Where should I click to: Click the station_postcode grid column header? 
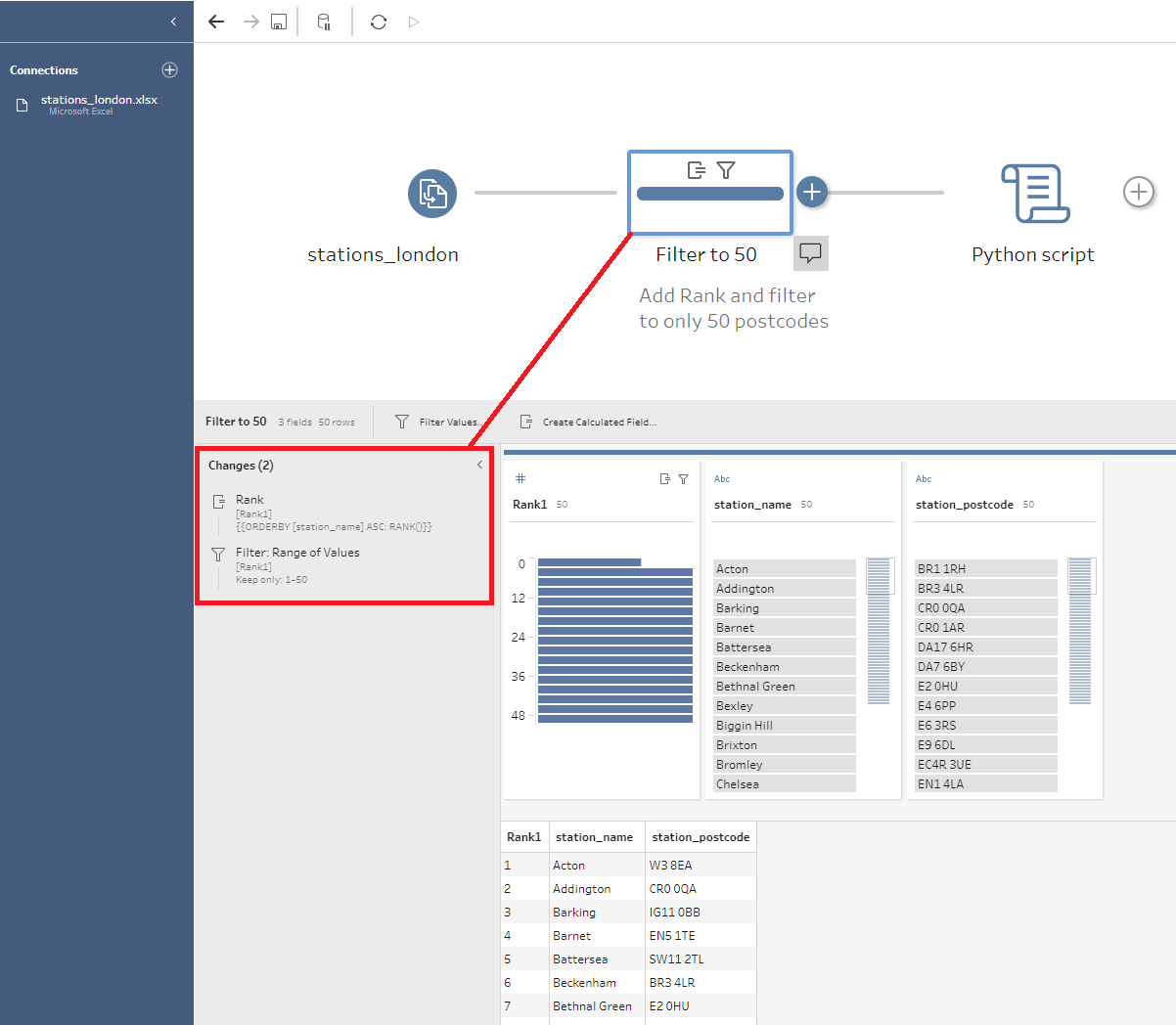tap(701, 837)
